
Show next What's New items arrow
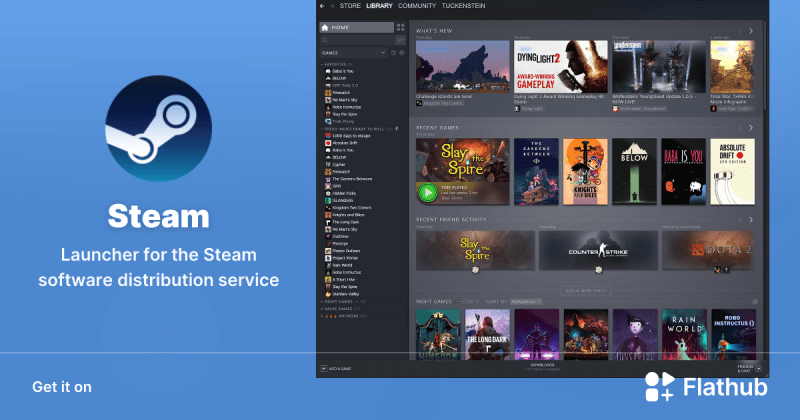751,31
